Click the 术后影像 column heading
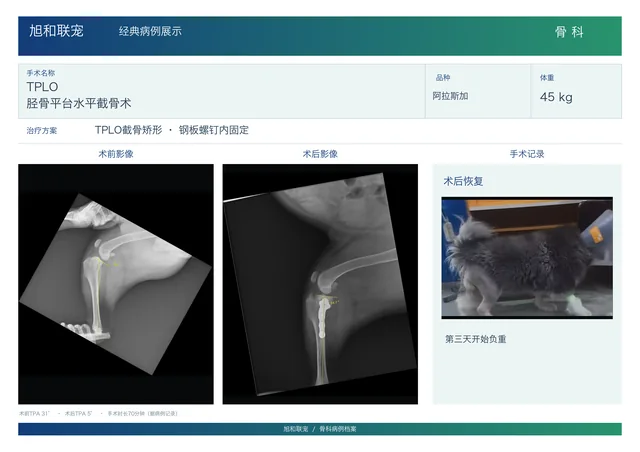The height and width of the screenshot is (452, 640). (320, 154)
